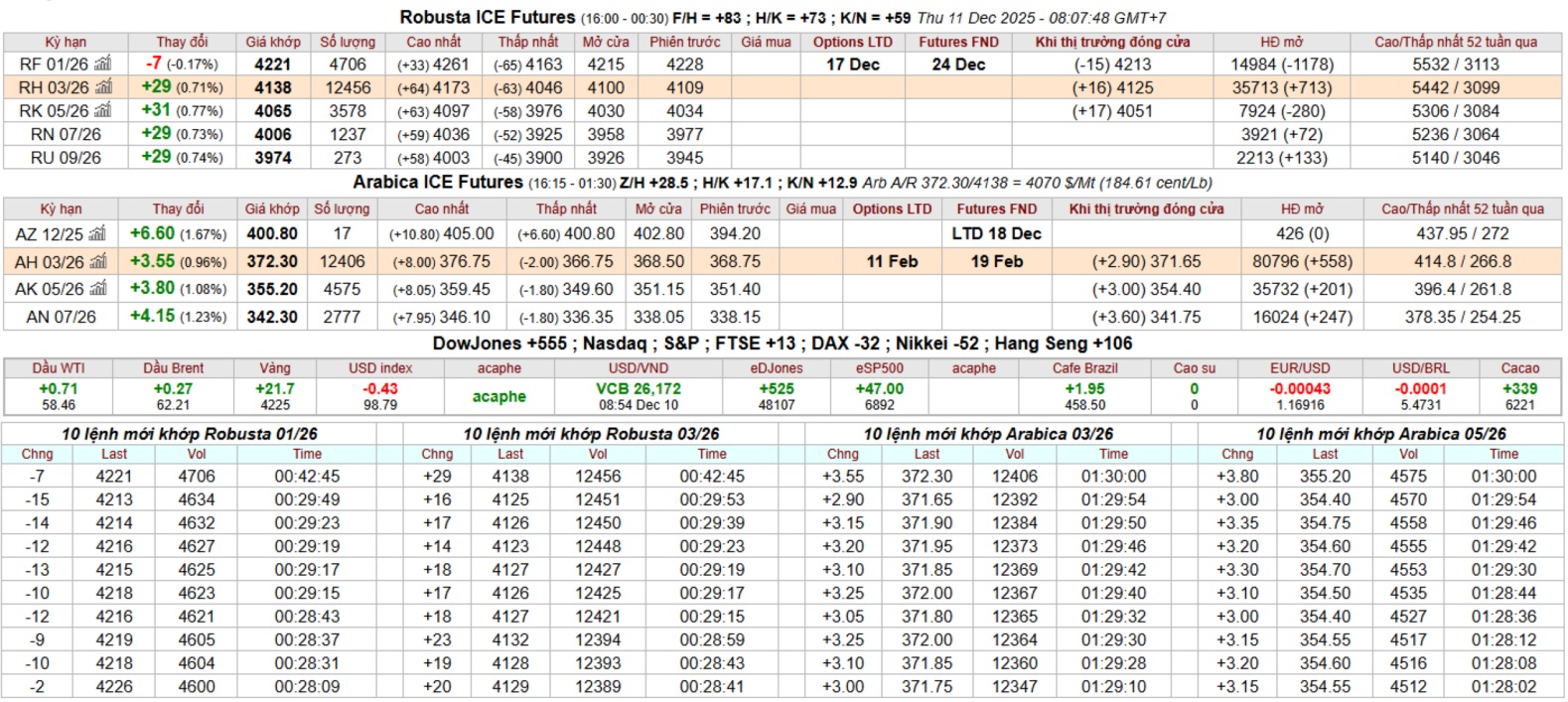Viewport: 1568px width, 702px height.
Task: Open the Dầu WTI header link
Action: click(59, 368)
